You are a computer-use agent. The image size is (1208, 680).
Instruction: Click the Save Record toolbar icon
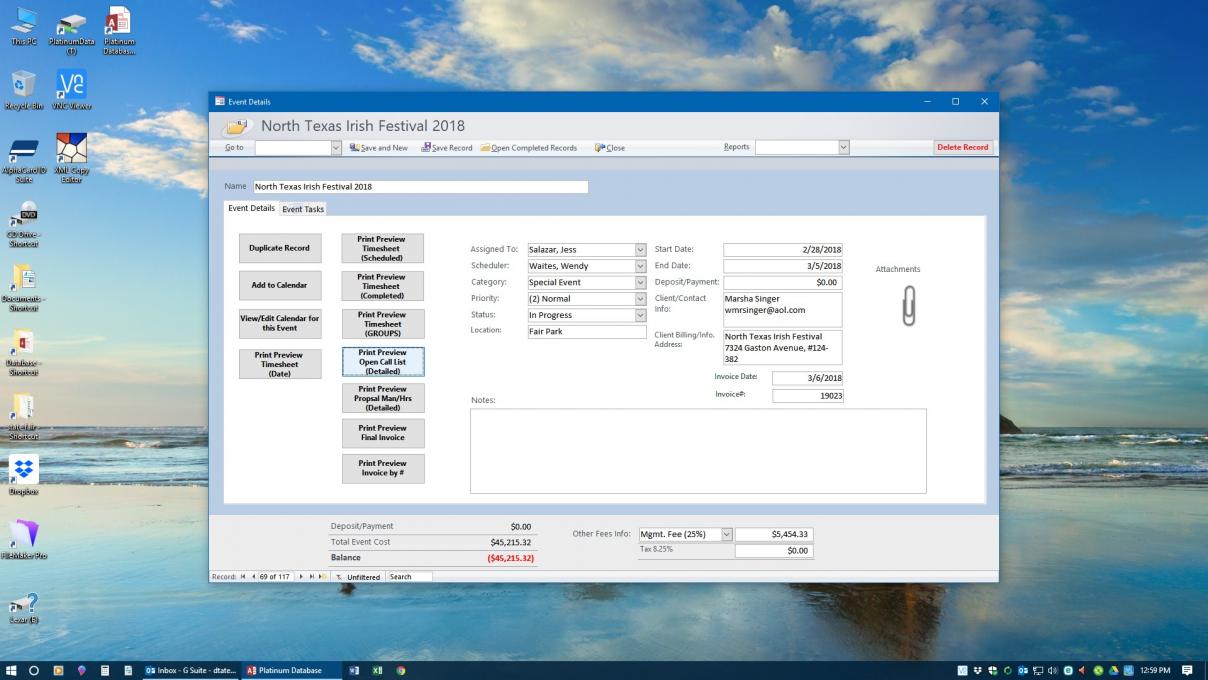tap(446, 148)
